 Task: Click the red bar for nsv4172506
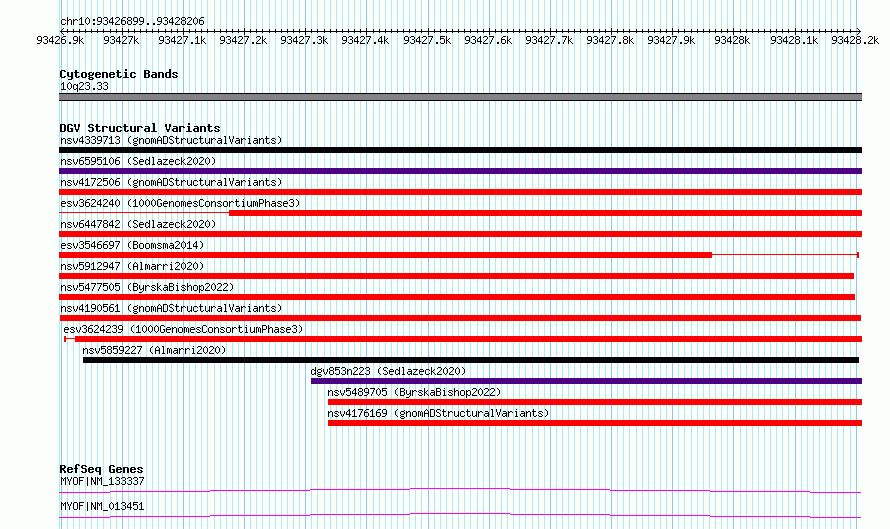point(460,192)
